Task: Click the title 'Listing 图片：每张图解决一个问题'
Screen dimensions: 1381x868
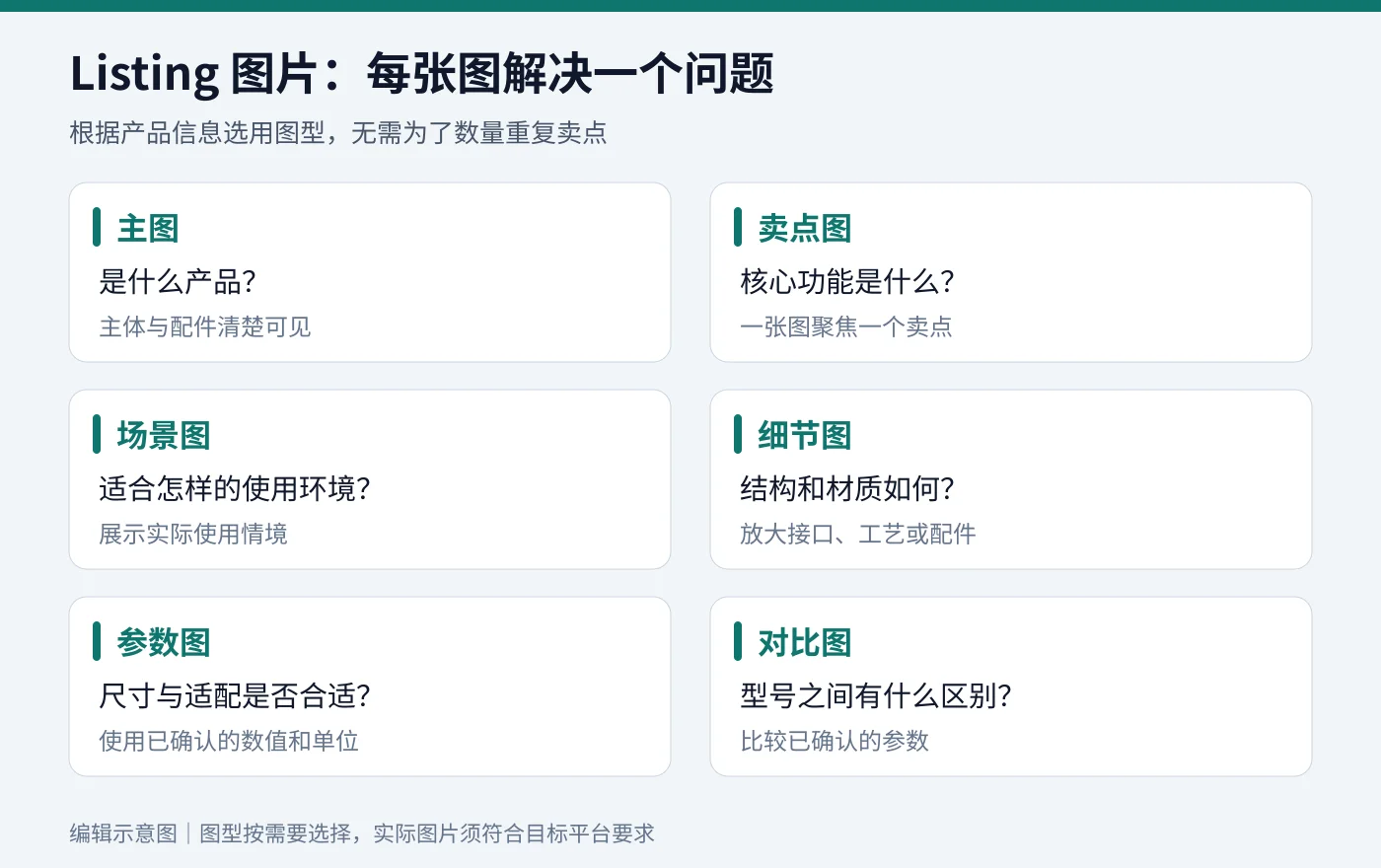Action: point(422,74)
